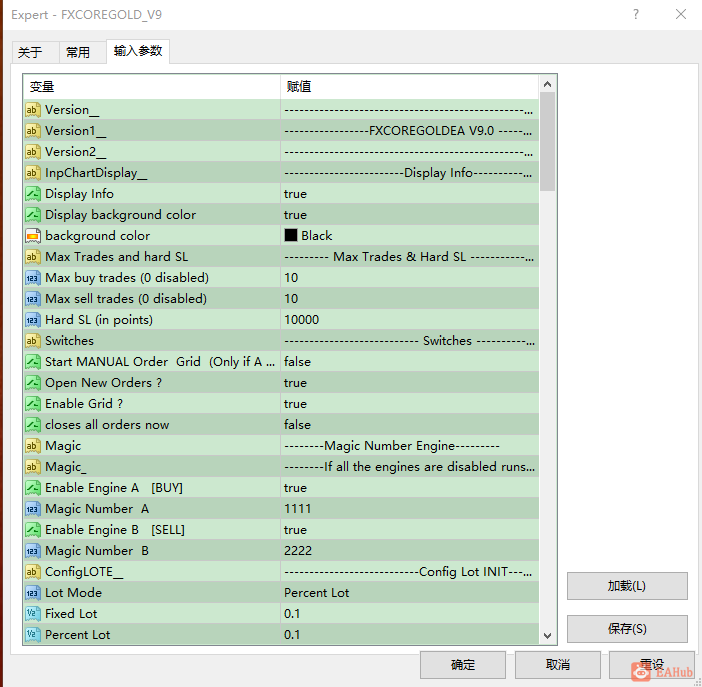This screenshot has width=702, height=687.
Task: Click the string icon beside Max Trades and hard SL
Action: click(x=33, y=257)
